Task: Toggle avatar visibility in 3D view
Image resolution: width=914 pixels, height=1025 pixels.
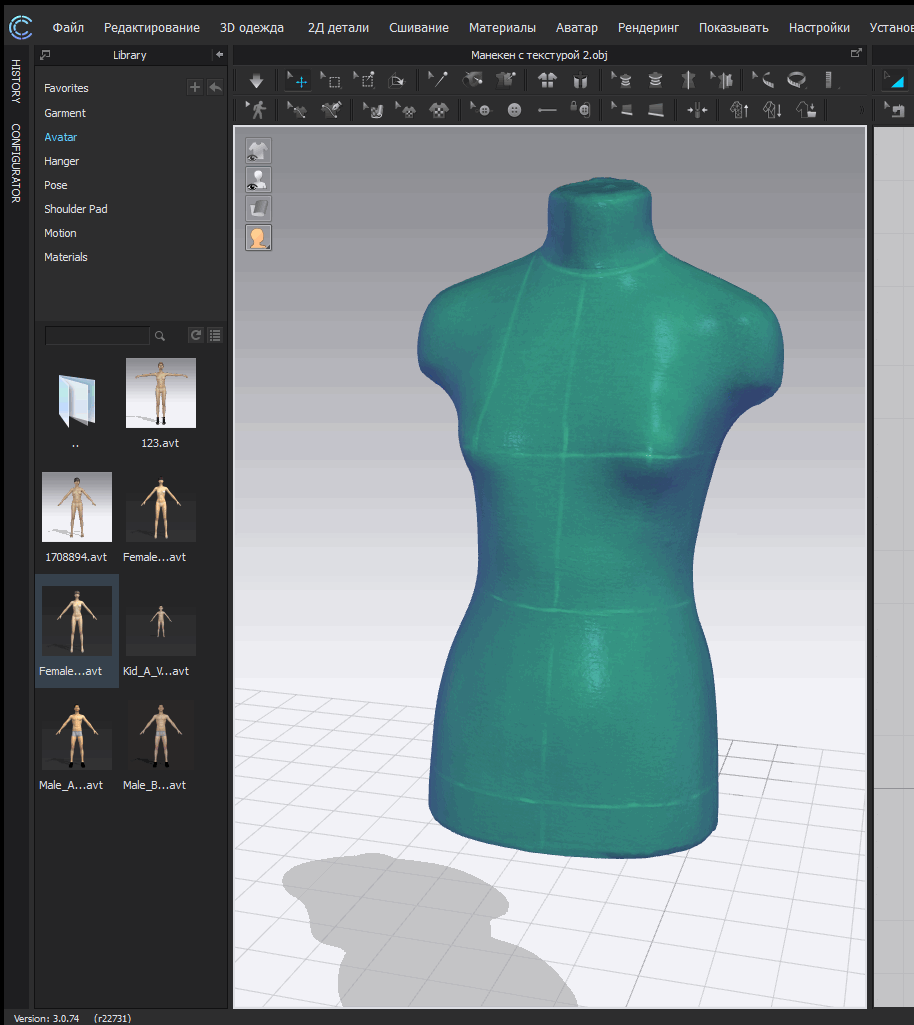Action: tap(258, 180)
